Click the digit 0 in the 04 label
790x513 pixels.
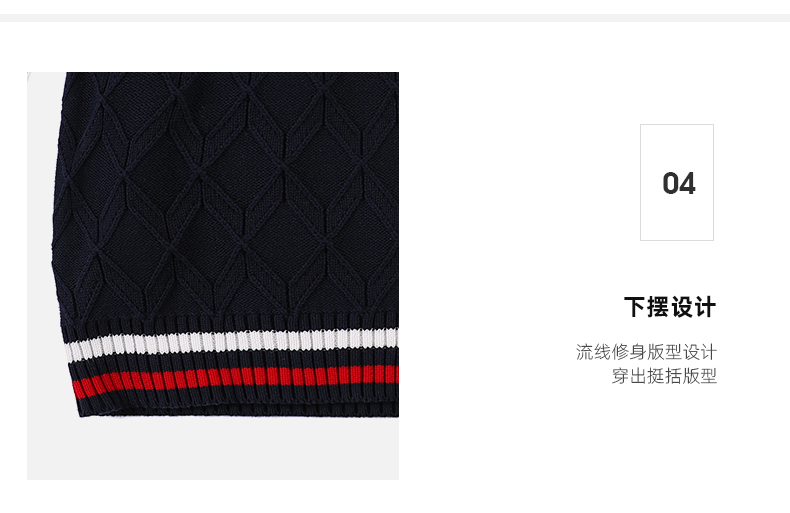pos(671,183)
